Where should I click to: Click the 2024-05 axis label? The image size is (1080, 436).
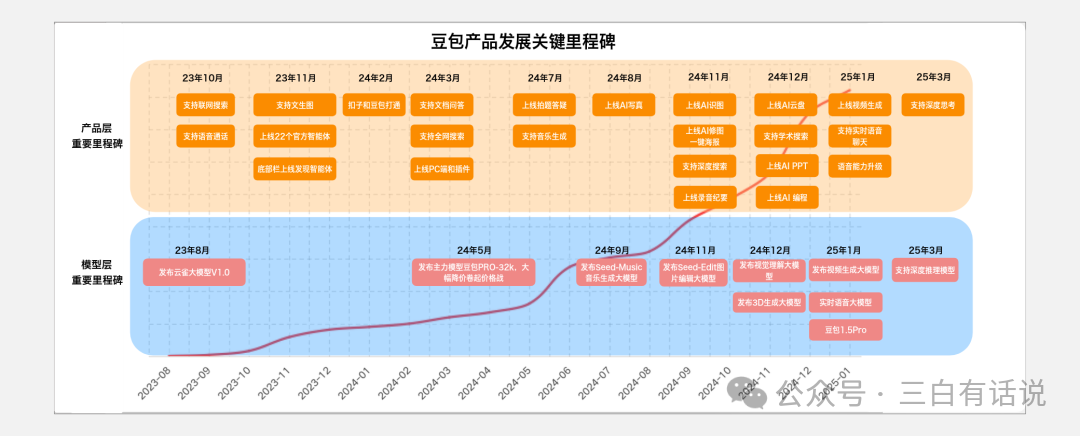(x=515, y=382)
